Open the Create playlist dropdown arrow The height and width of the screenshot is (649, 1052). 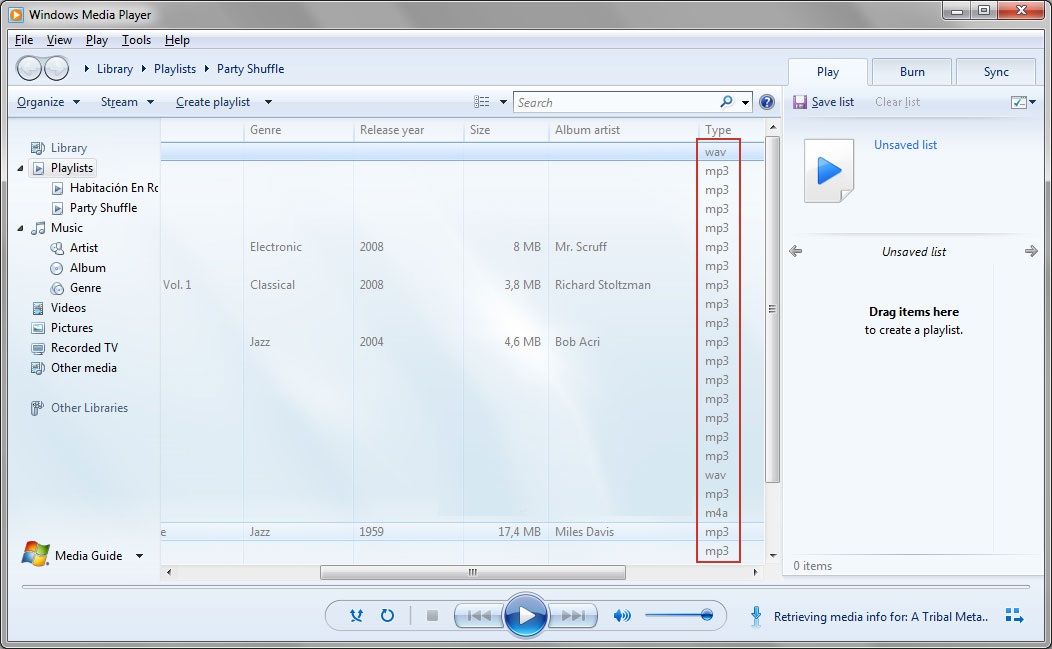[268, 102]
